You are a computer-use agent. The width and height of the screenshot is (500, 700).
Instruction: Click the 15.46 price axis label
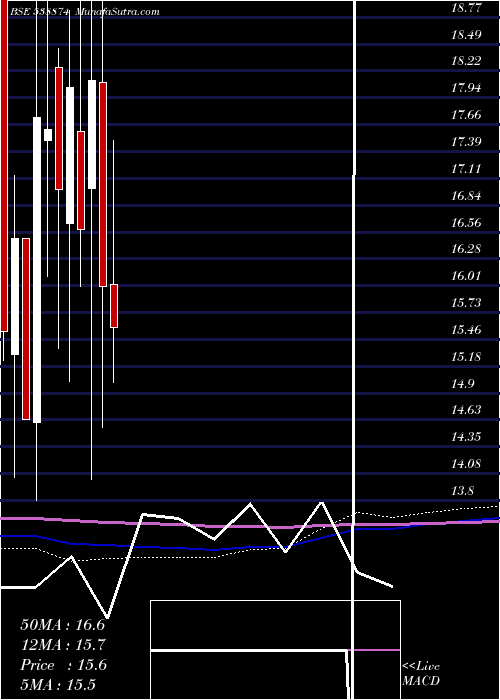click(467, 330)
